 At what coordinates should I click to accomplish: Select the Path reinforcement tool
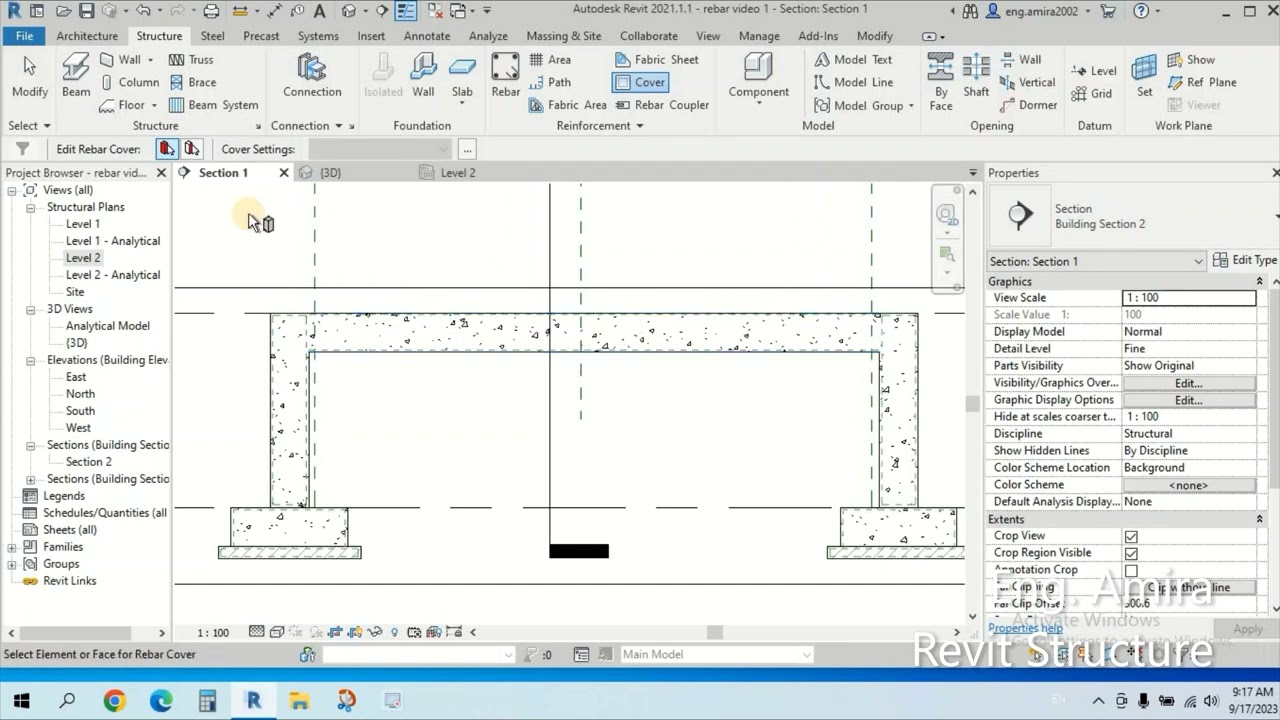(550, 82)
